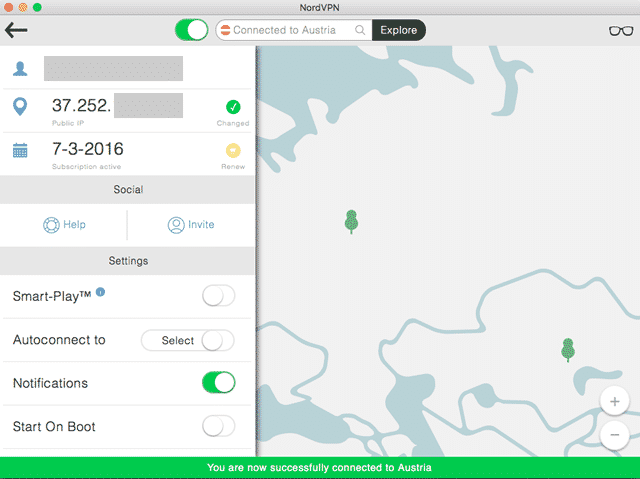Click the green connected to Austria status banner
Image resolution: width=640 pixels, height=479 pixels.
click(320, 468)
